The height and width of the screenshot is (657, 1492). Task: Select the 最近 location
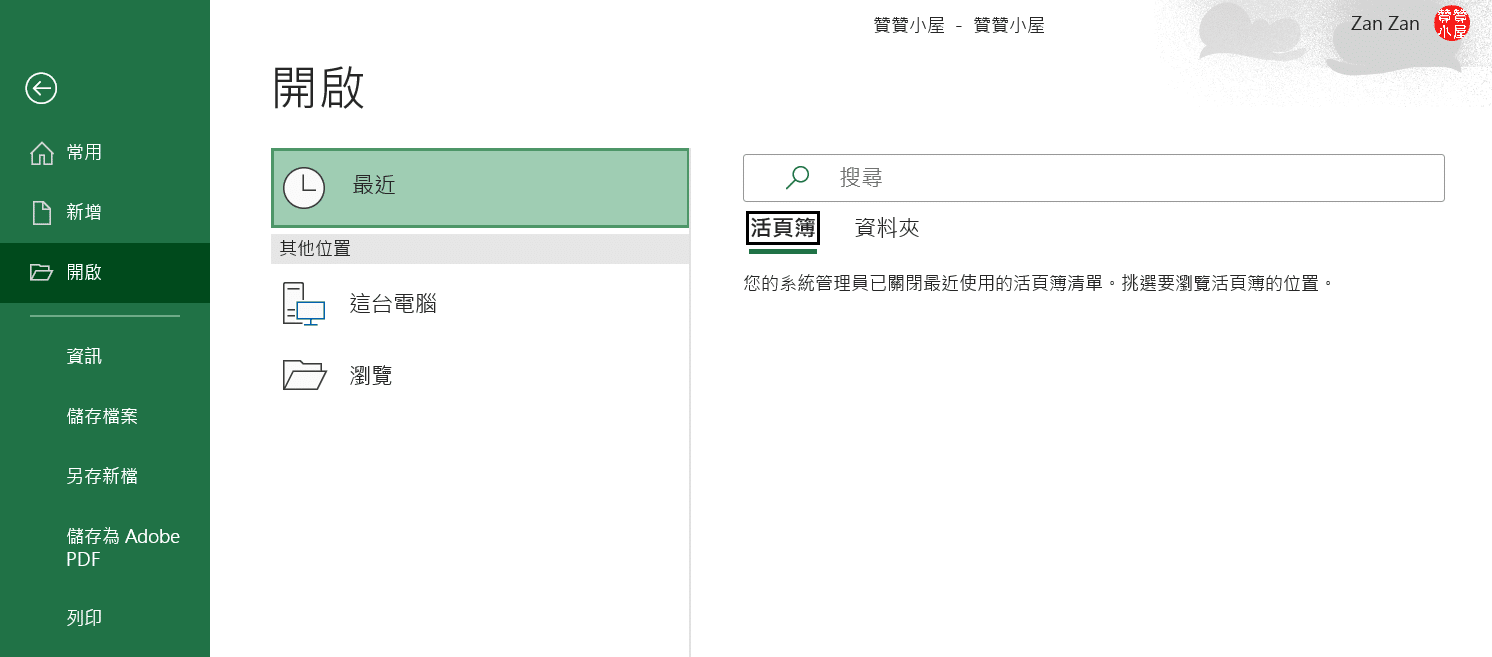[x=480, y=187]
